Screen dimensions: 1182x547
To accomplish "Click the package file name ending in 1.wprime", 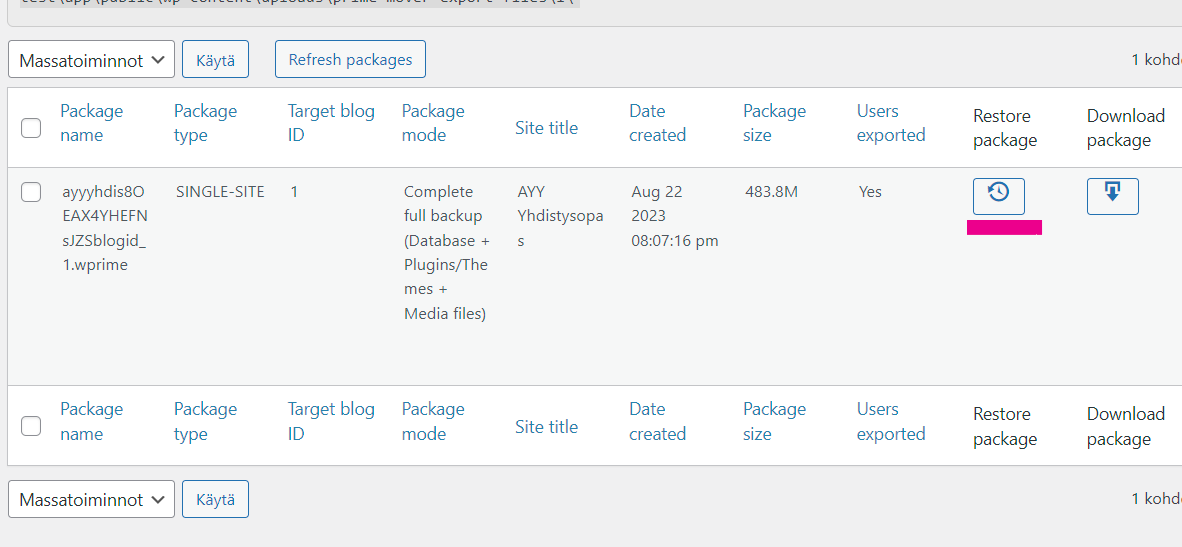I will [x=105, y=229].
